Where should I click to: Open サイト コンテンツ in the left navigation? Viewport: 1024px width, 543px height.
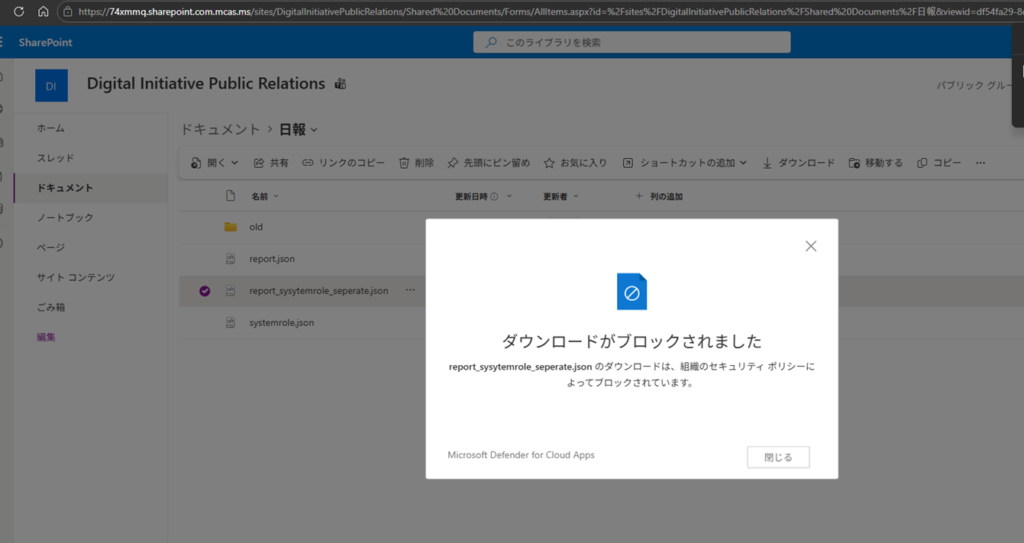point(76,277)
